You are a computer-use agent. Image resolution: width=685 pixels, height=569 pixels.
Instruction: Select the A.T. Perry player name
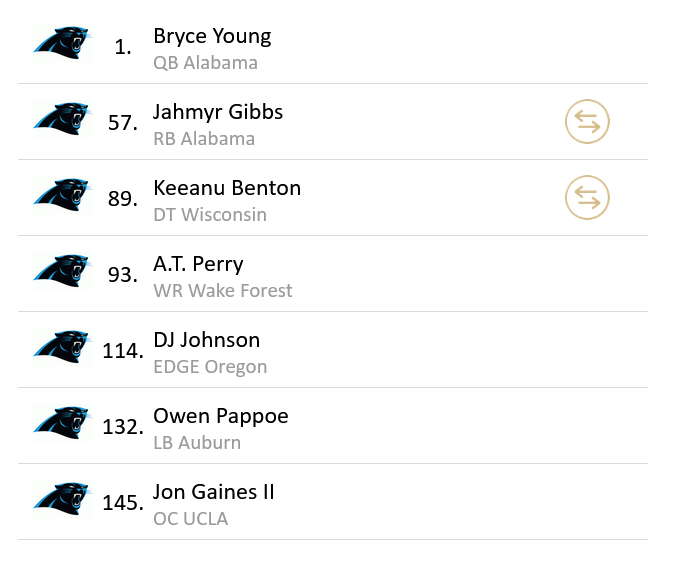[x=198, y=264]
